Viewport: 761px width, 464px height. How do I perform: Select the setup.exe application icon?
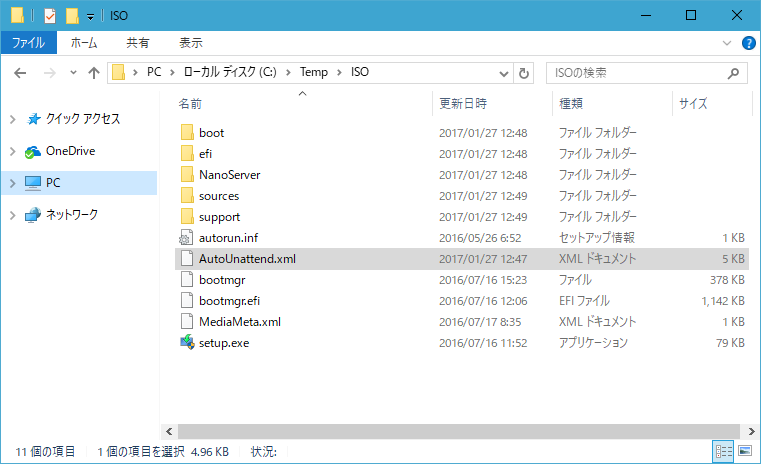coord(187,343)
